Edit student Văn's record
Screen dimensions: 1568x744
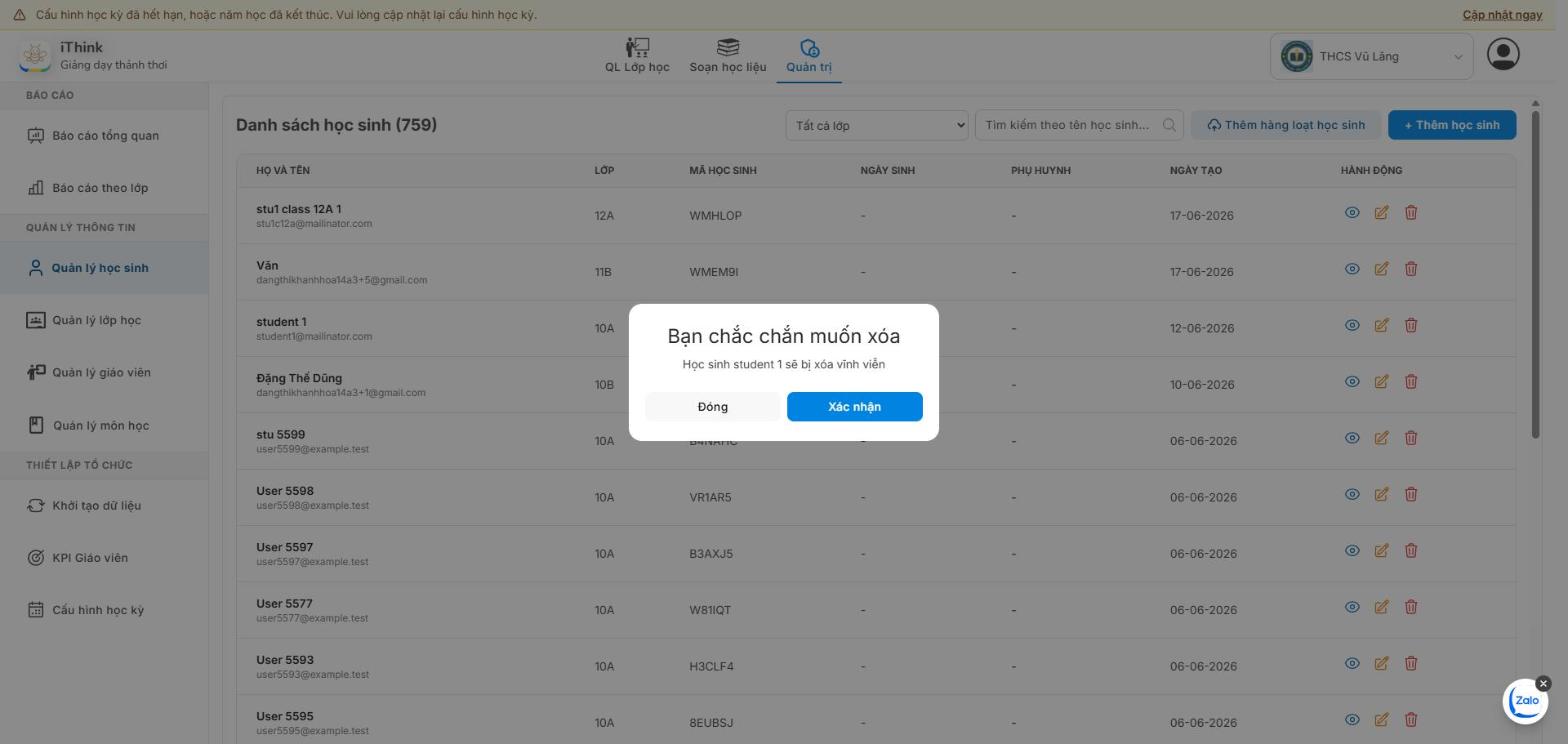(1381, 269)
